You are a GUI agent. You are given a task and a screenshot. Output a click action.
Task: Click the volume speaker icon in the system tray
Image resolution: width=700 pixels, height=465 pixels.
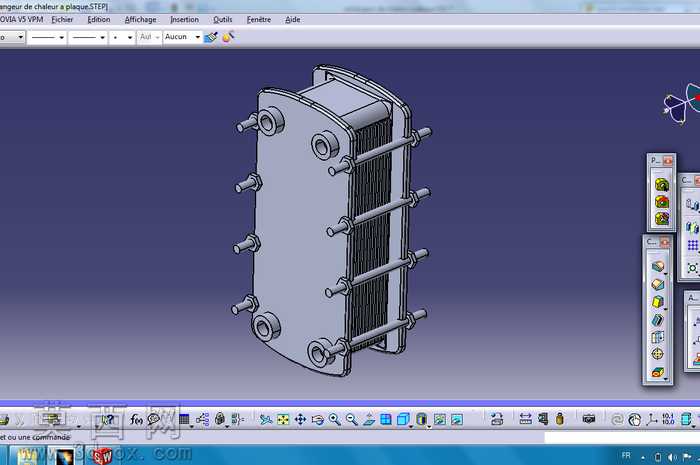(672, 457)
